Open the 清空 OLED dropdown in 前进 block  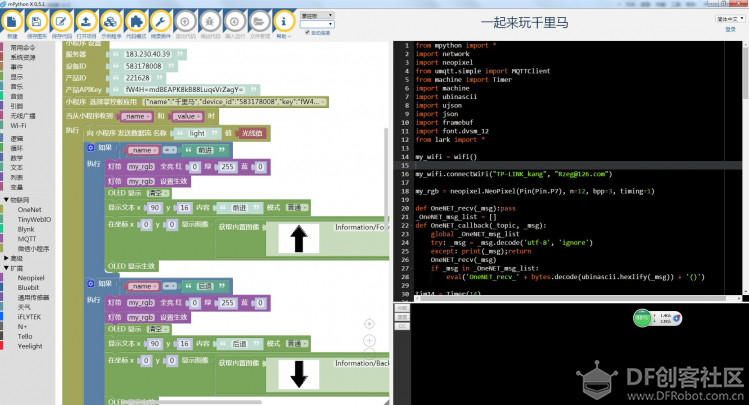tap(158, 193)
